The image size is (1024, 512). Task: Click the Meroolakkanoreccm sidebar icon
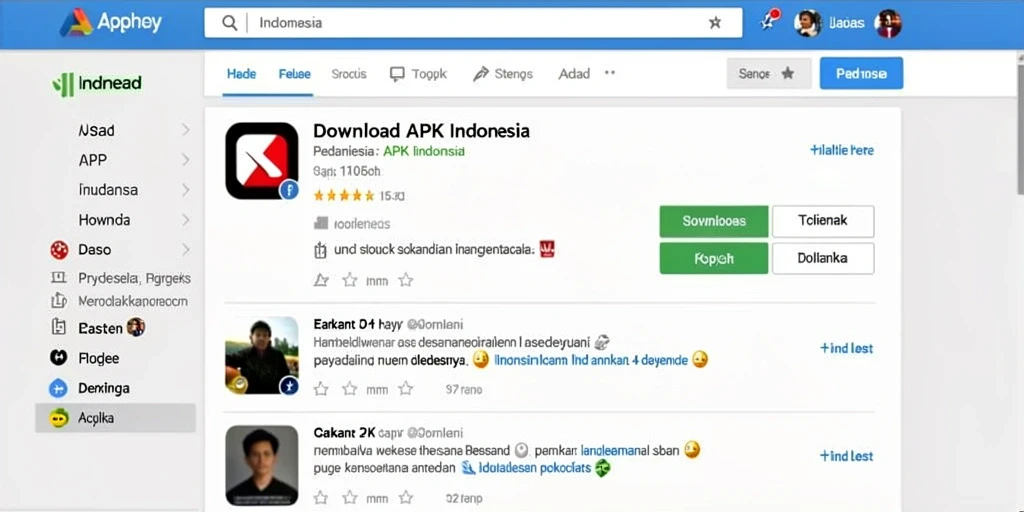point(59,301)
